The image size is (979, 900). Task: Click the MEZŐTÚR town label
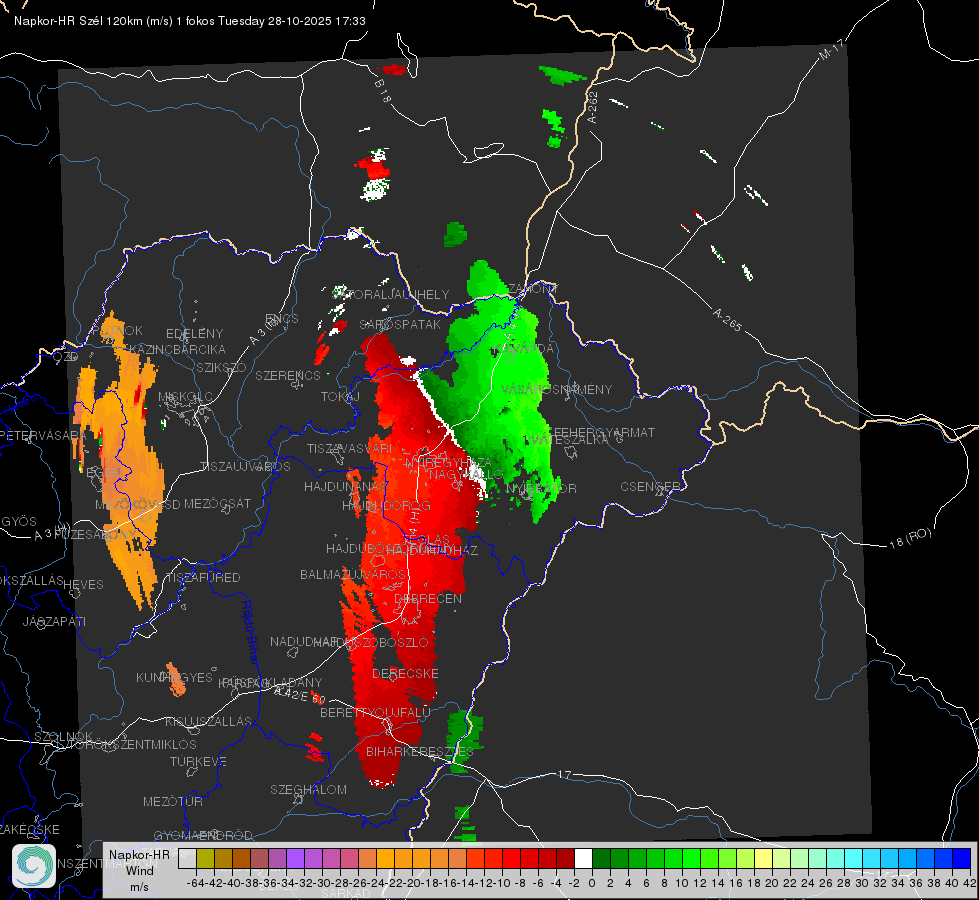coord(173,801)
